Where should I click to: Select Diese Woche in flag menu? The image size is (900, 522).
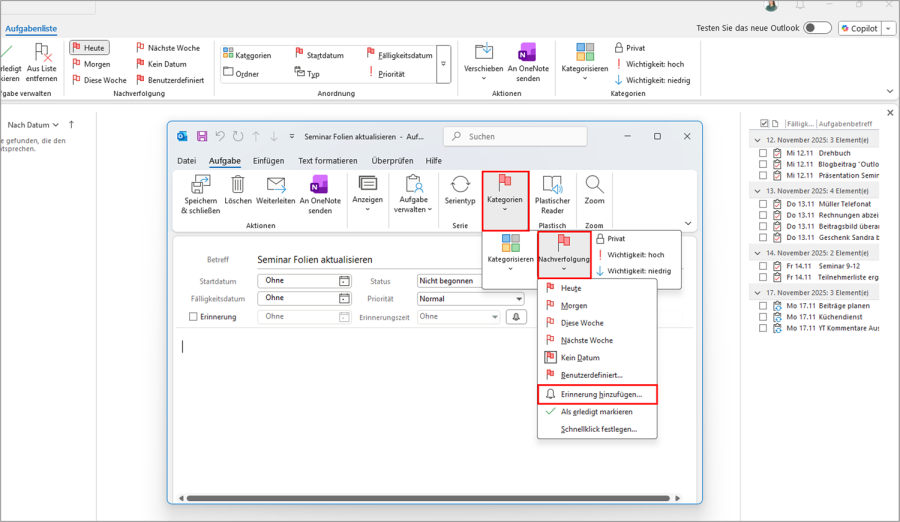click(x=597, y=323)
